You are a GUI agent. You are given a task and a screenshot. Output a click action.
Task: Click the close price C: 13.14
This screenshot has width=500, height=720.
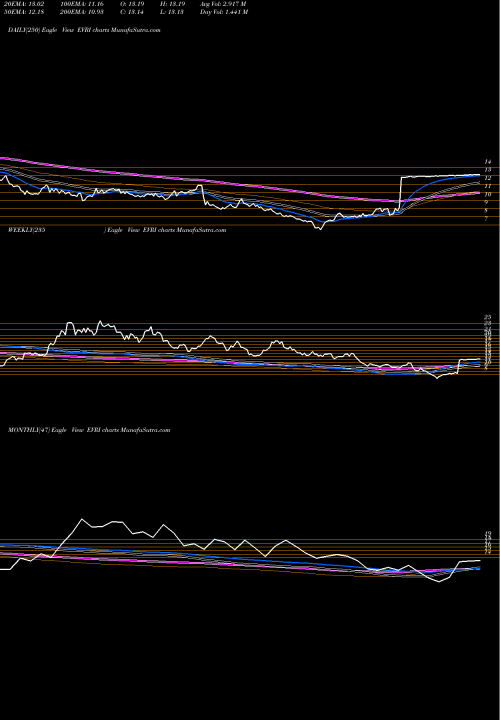tap(130, 12)
